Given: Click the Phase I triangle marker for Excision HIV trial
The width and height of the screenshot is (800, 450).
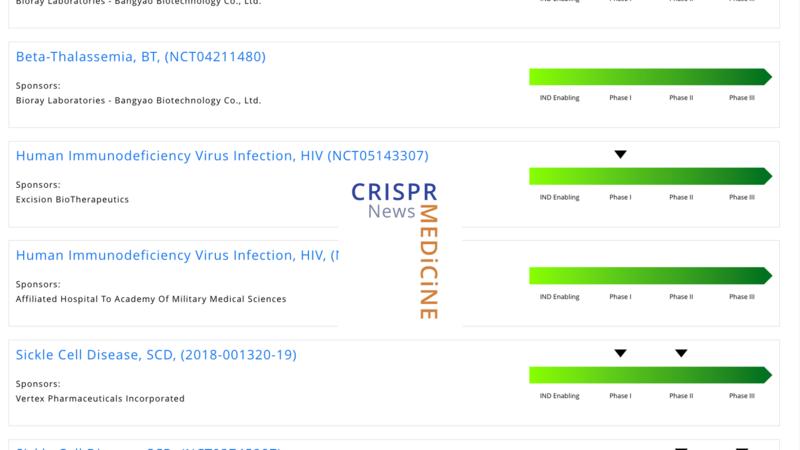Looking at the screenshot, I should pos(620,154).
